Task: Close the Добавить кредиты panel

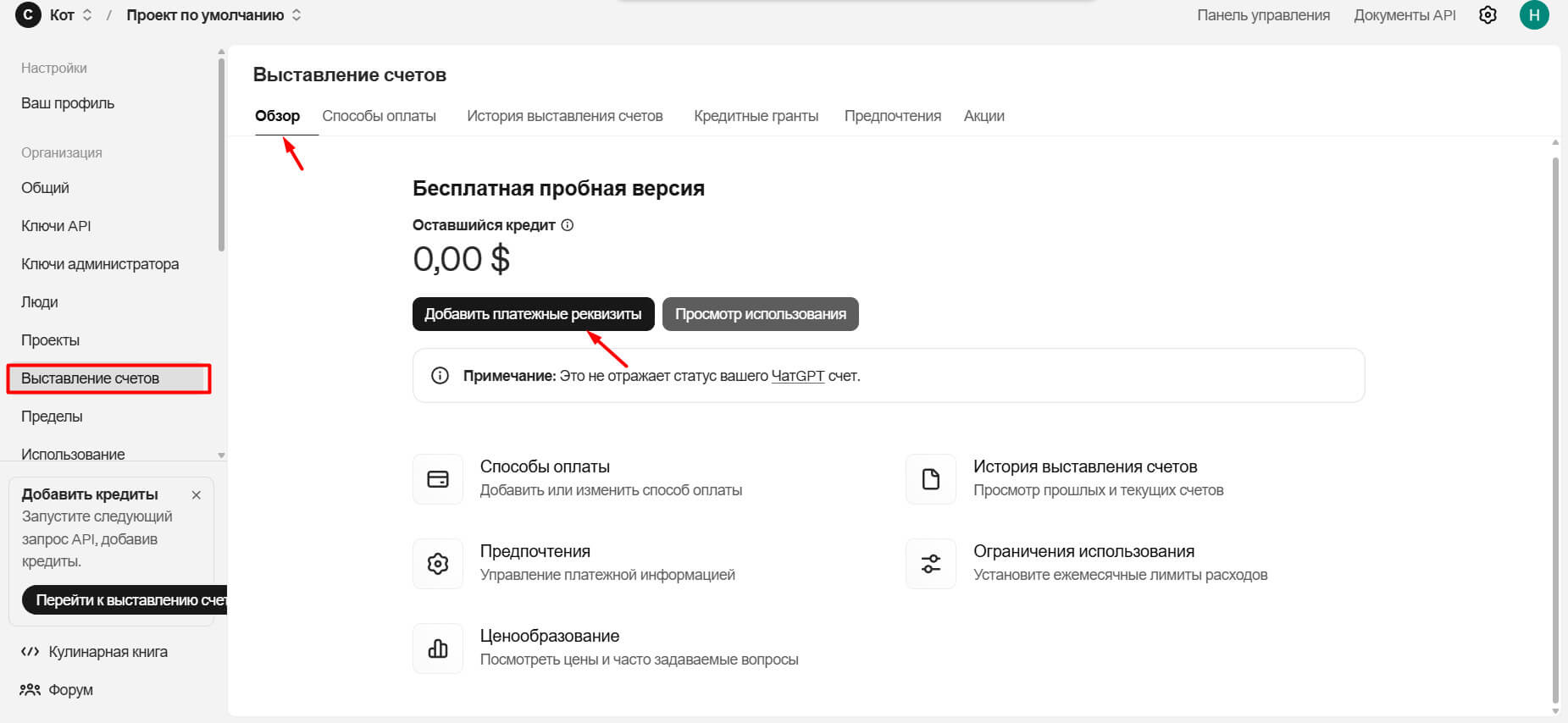Action: click(x=197, y=495)
